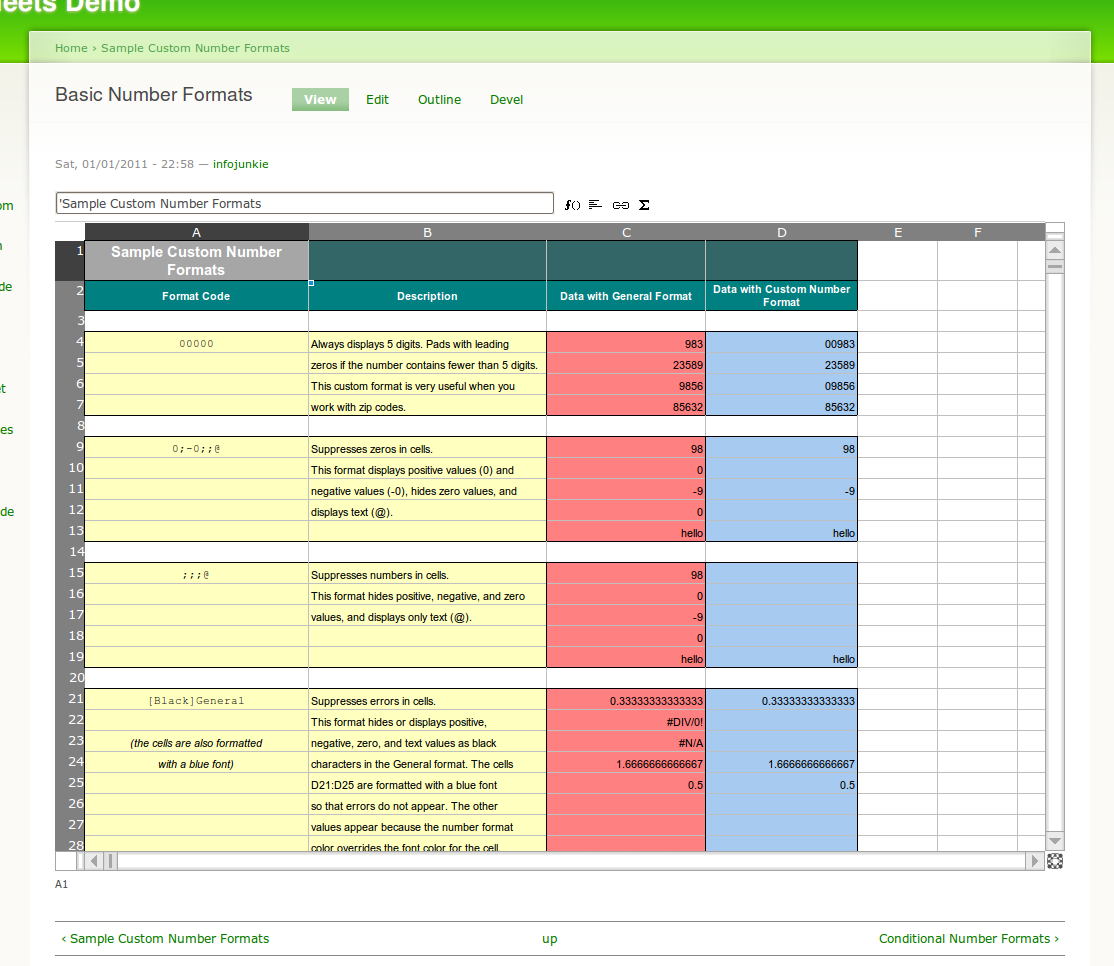This screenshot has width=1114, height=966.
Task: Click the vertical scrollbar up arrow
Action: coord(1055,250)
